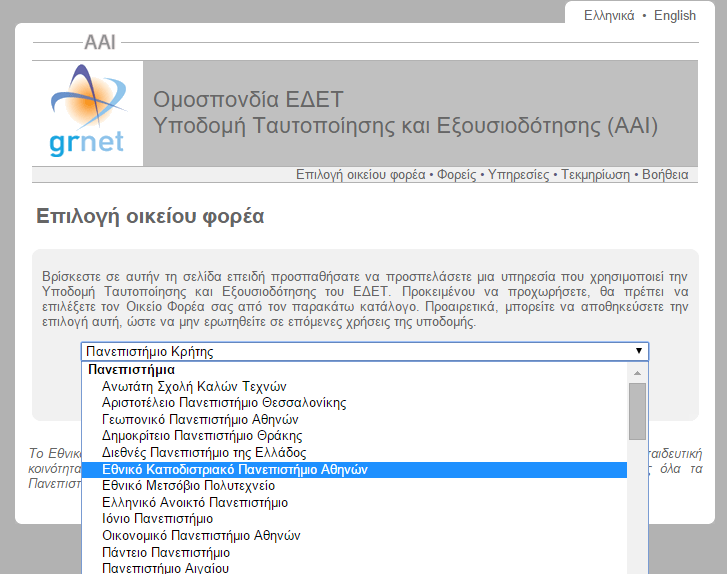Select Διεθνές Πανεπιστήμιο της Ελλάδος

[354, 453]
